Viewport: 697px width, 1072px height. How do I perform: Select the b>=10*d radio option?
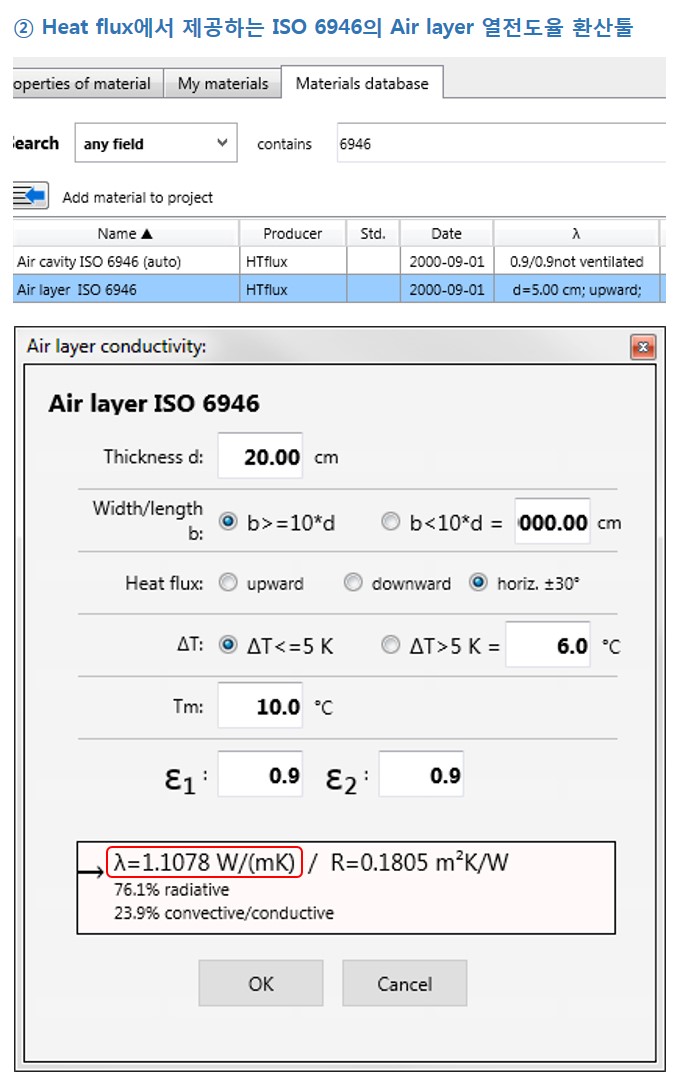tap(229, 522)
